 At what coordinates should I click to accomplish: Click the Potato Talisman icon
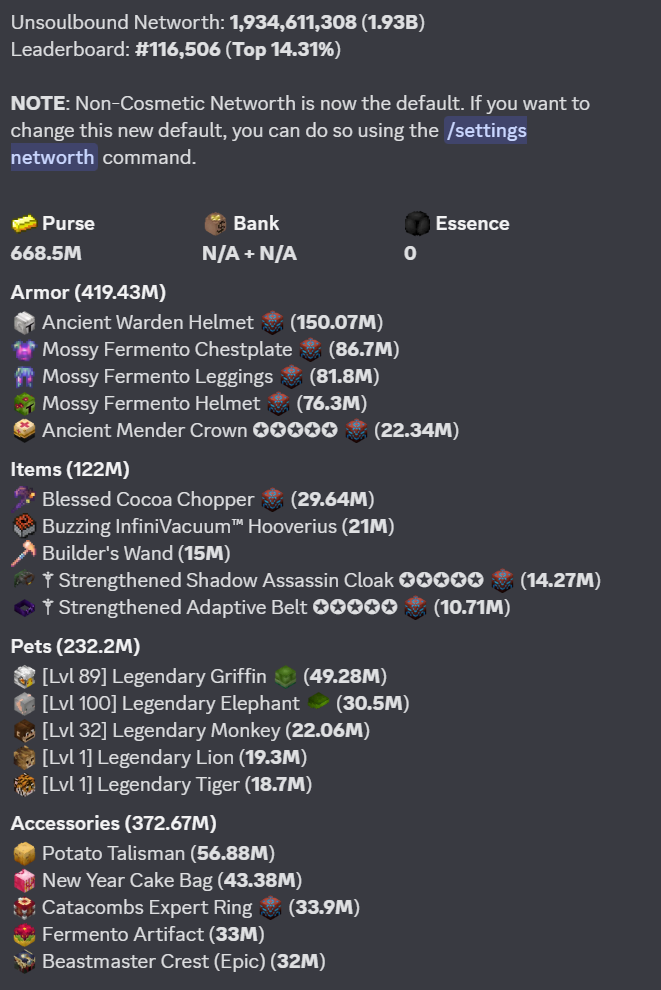pyautogui.click(x=24, y=854)
